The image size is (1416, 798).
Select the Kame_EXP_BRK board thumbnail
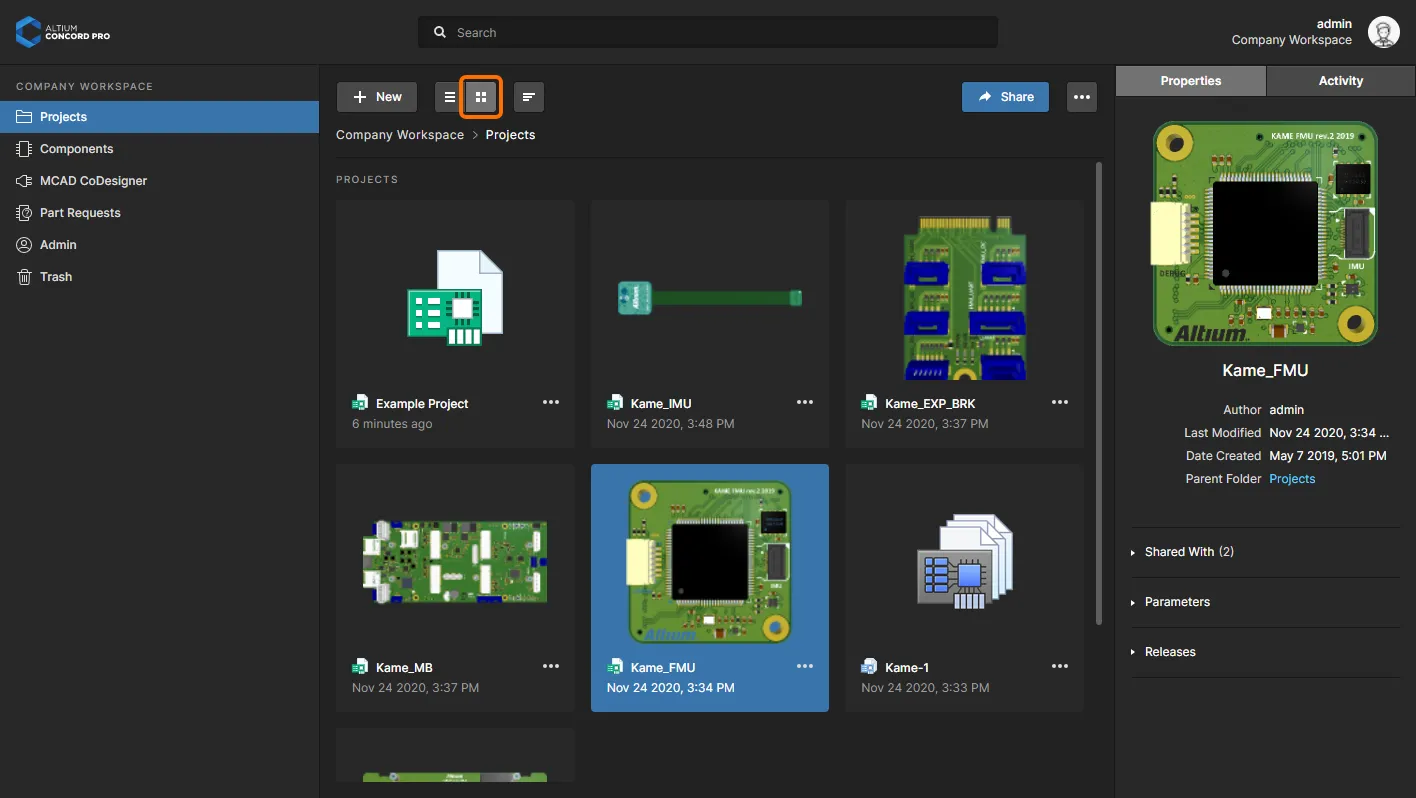[x=965, y=297]
